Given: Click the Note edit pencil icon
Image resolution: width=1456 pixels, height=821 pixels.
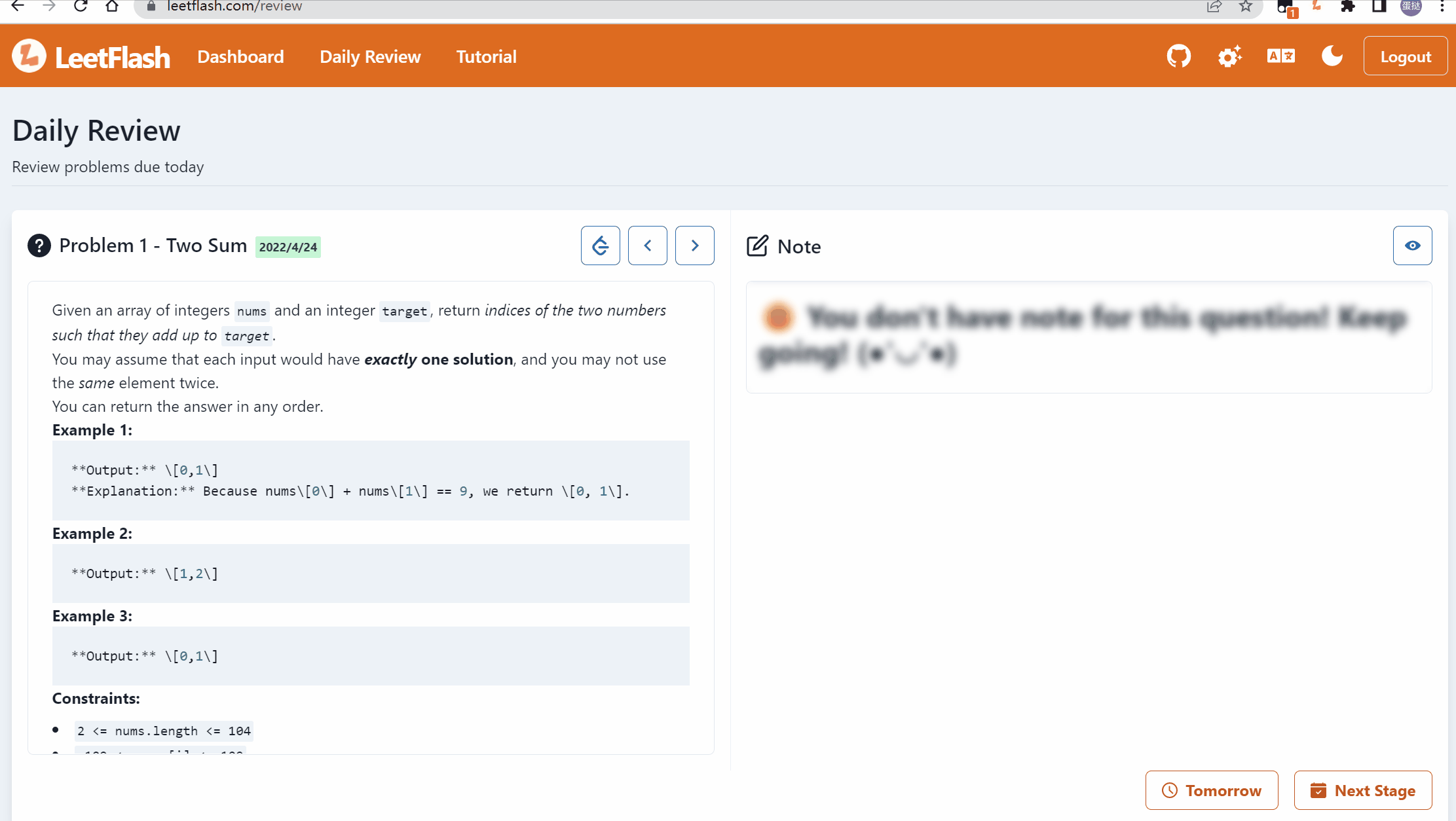Looking at the screenshot, I should (x=757, y=246).
